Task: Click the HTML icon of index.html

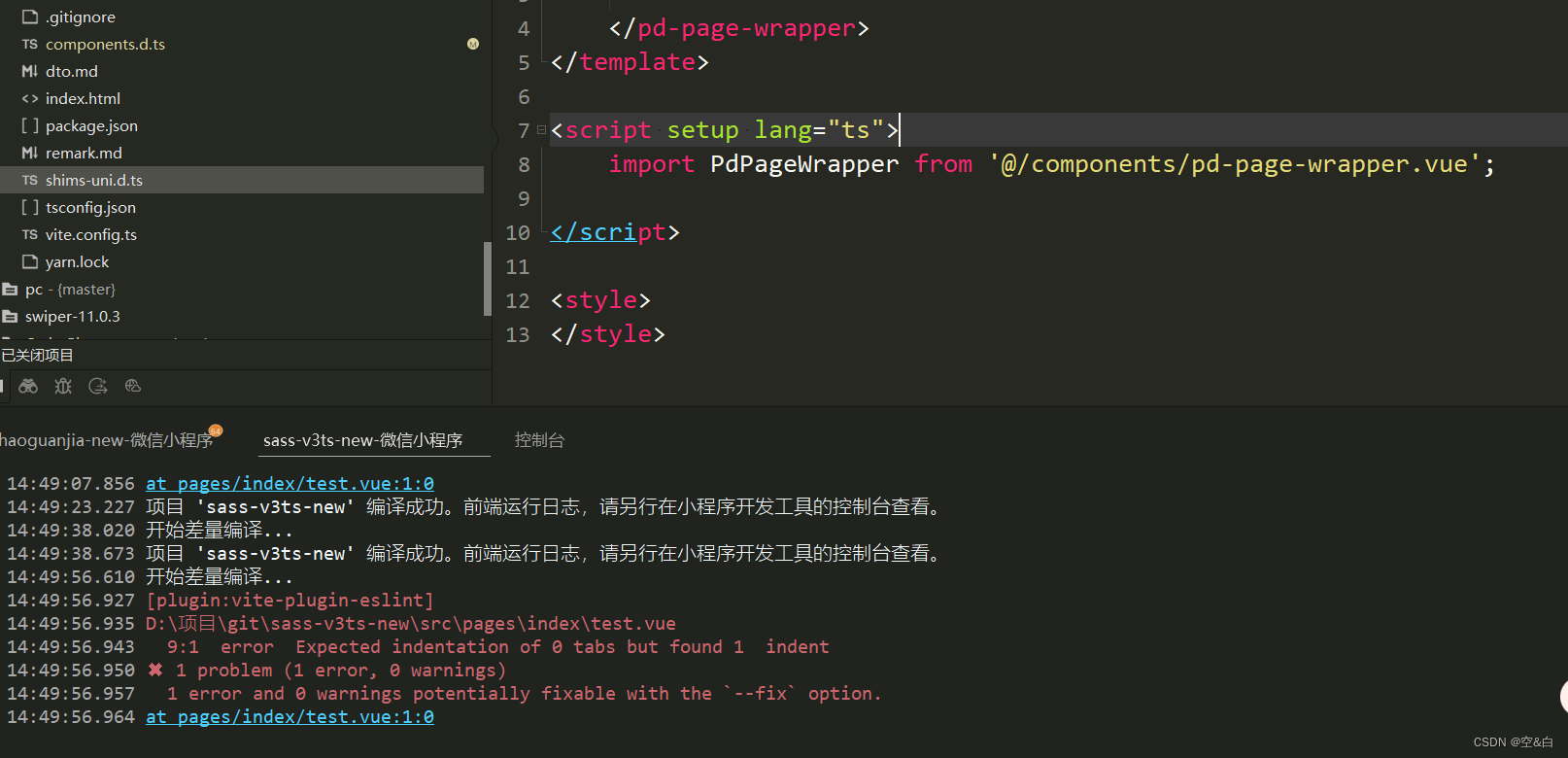Action: click(30, 98)
